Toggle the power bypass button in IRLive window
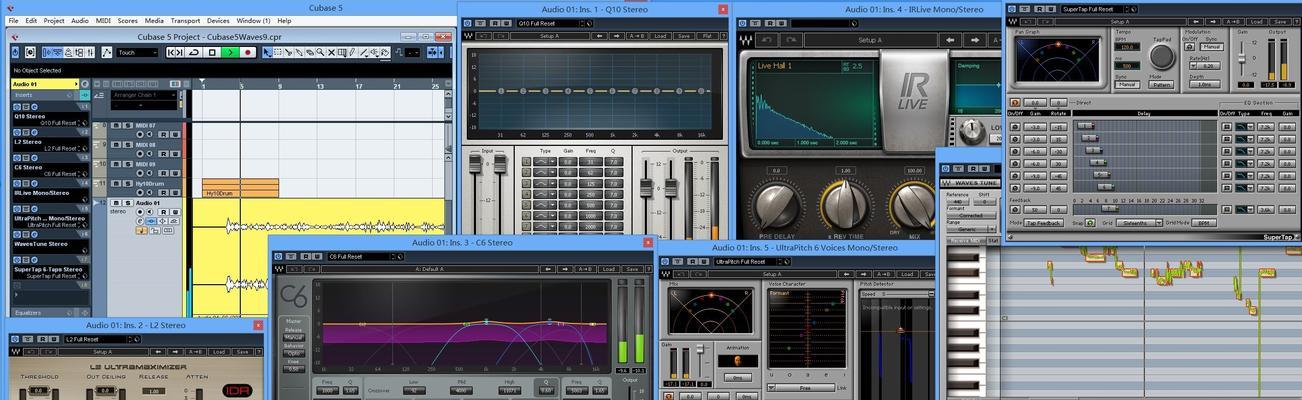 click(x=742, y=23)
